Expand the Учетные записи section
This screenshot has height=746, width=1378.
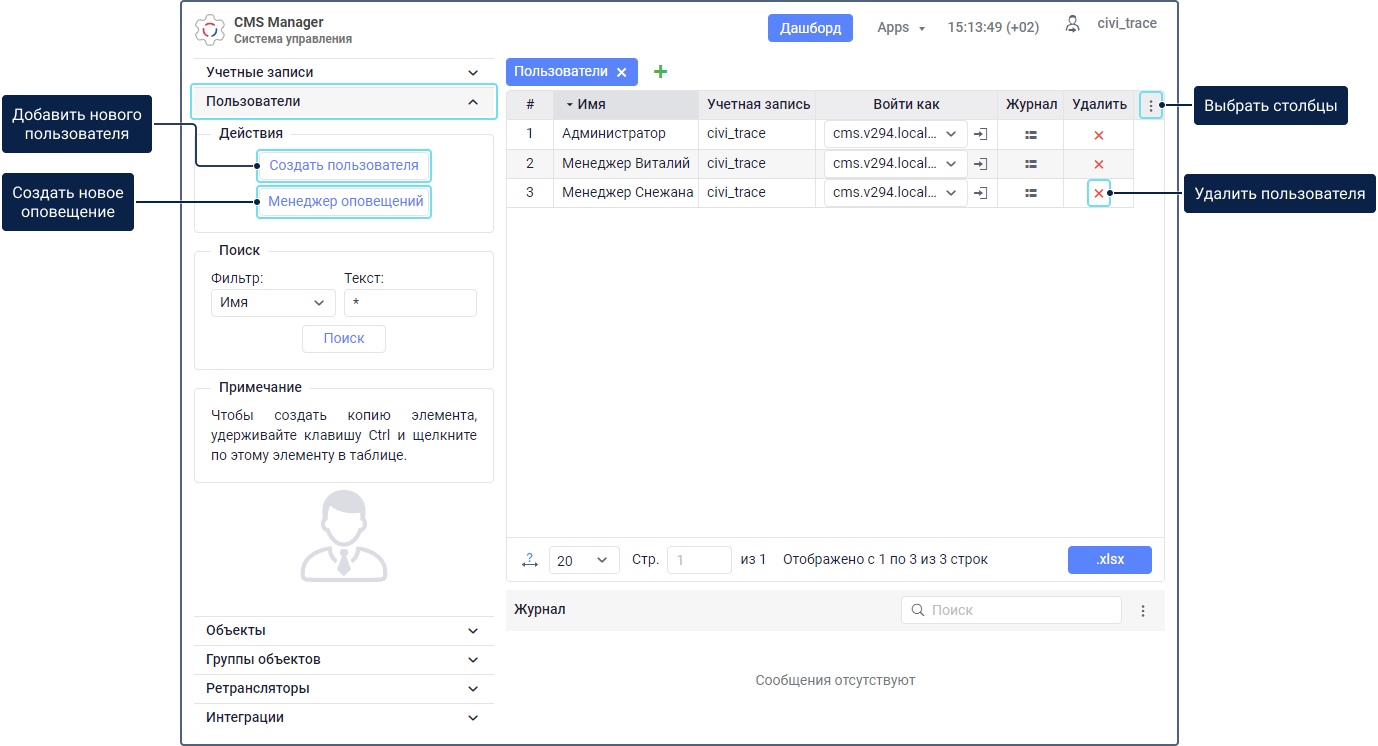(x=343, y=73)
